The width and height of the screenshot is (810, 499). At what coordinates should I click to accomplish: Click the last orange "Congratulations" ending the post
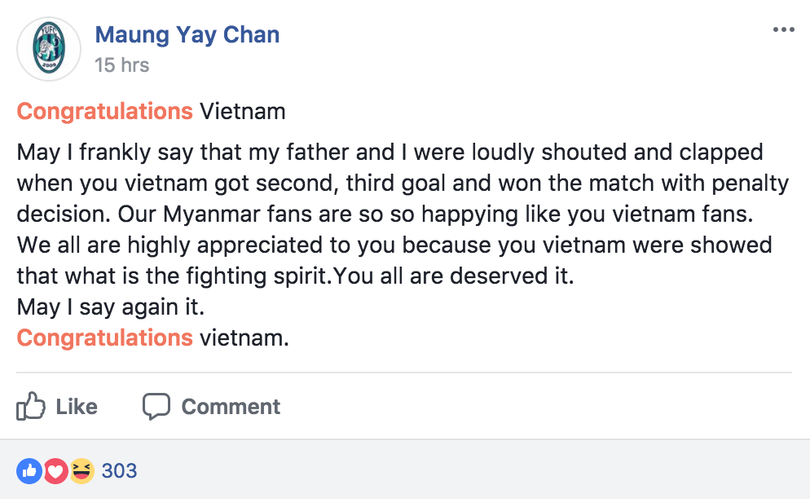tap(105, 338)
